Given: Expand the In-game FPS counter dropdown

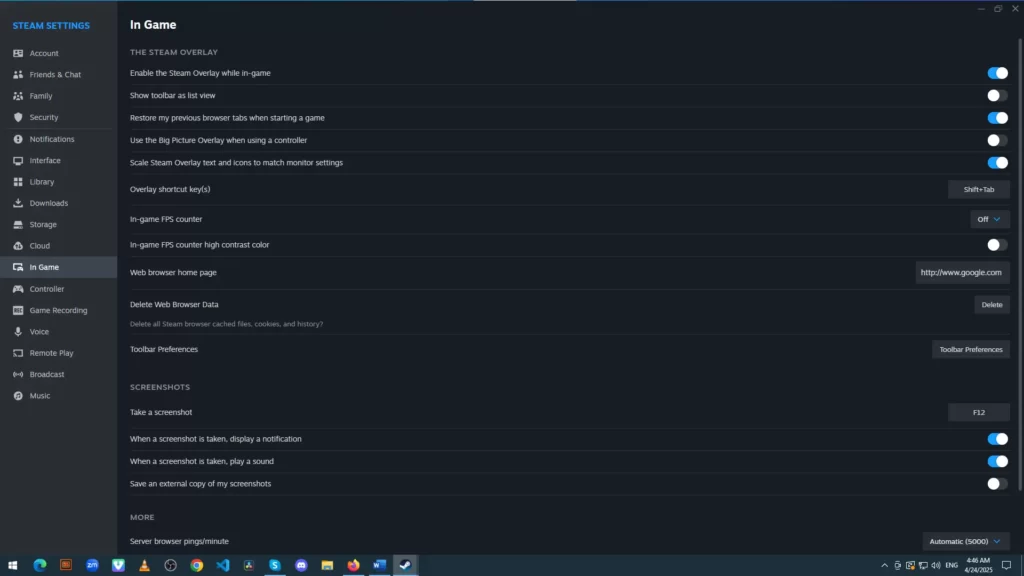Looking at the screenshot, I should coord(989,219).
